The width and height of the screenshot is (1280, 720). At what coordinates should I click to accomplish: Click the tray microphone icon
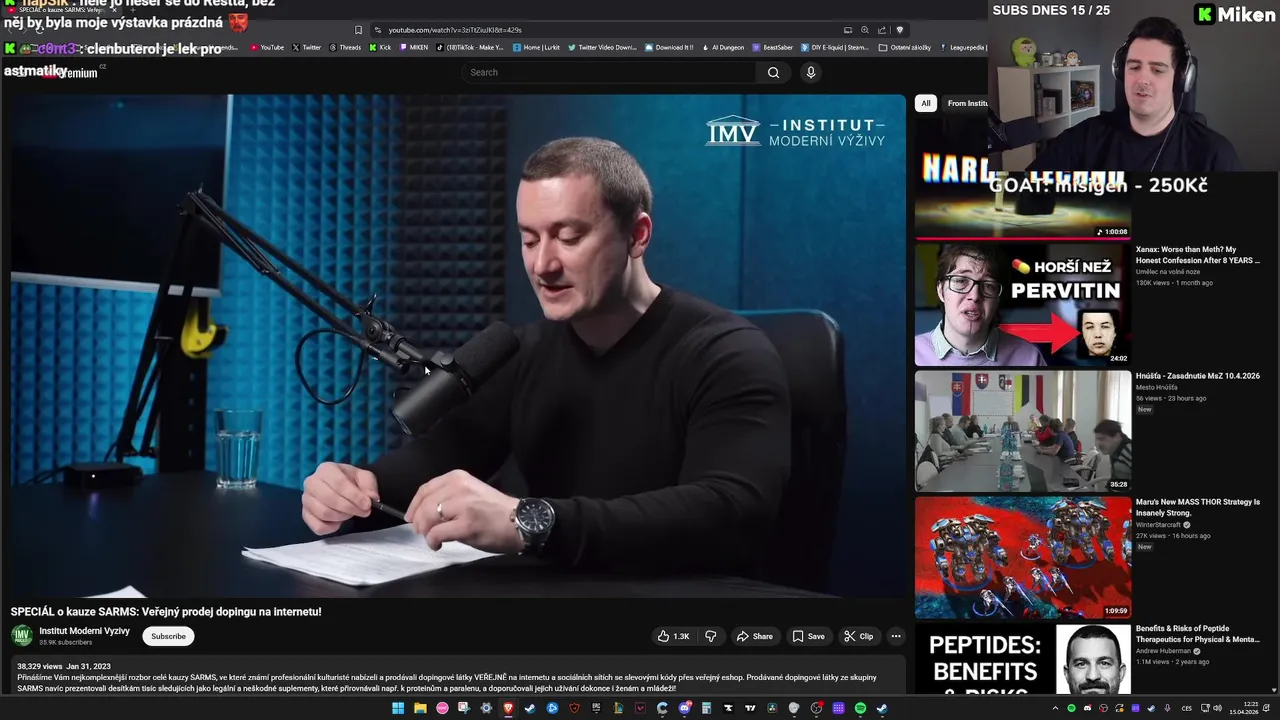[1167, 708]
